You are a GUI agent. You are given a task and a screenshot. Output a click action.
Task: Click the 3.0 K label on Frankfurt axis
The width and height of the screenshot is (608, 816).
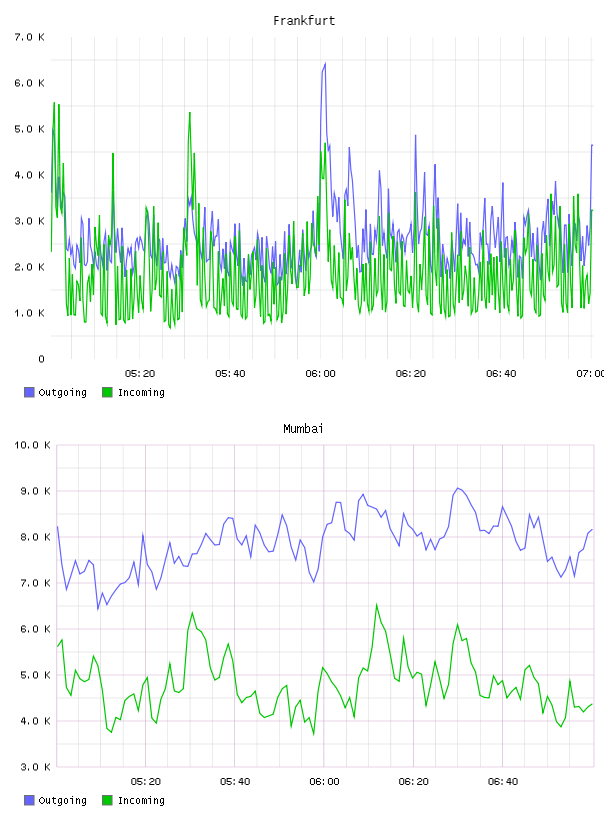[30, 221]
